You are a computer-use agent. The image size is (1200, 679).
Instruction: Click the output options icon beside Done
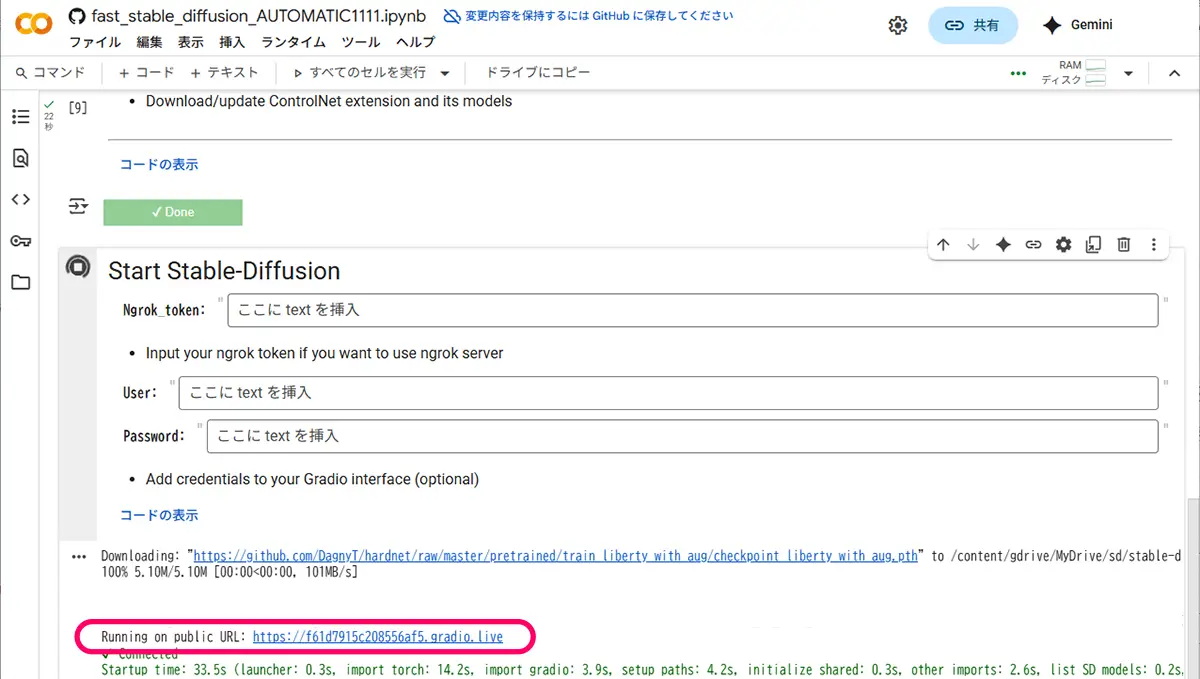77,207
